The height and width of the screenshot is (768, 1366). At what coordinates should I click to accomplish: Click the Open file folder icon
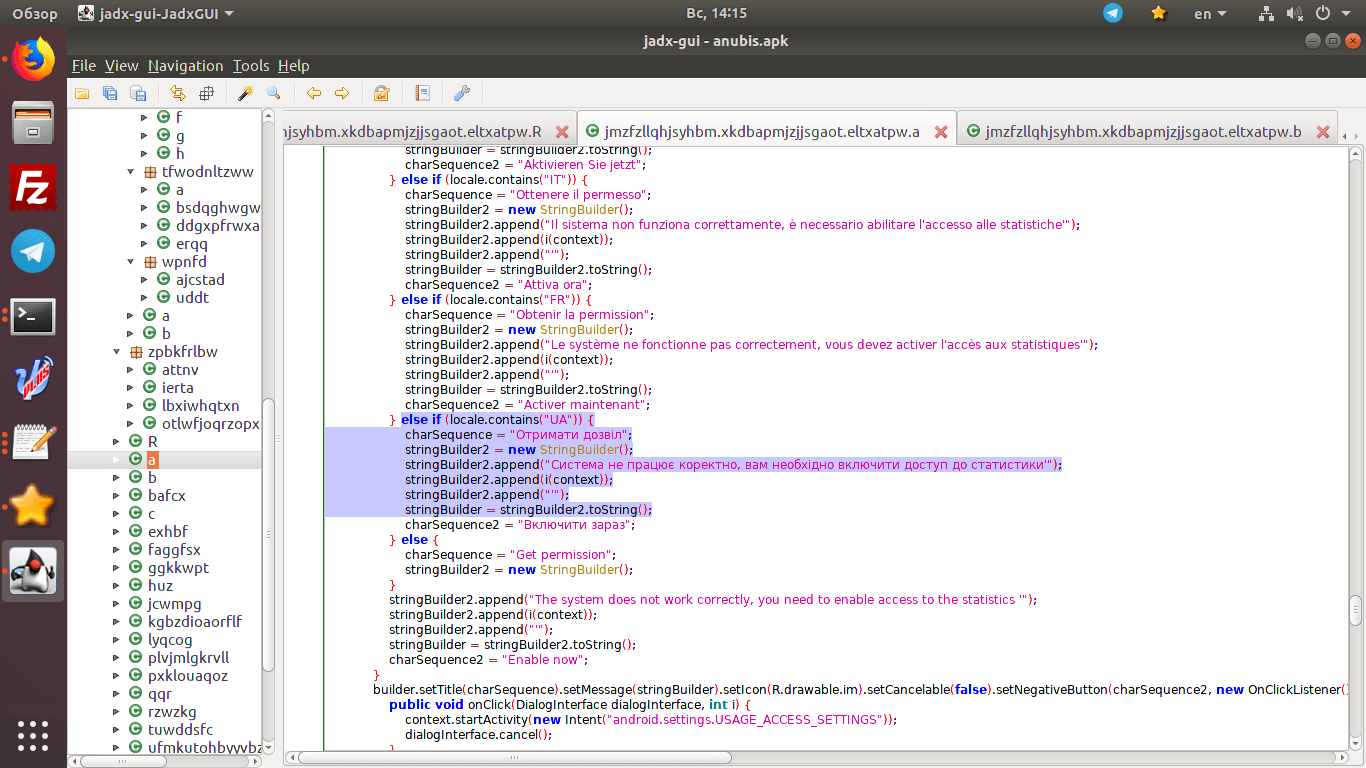[82, 93]
